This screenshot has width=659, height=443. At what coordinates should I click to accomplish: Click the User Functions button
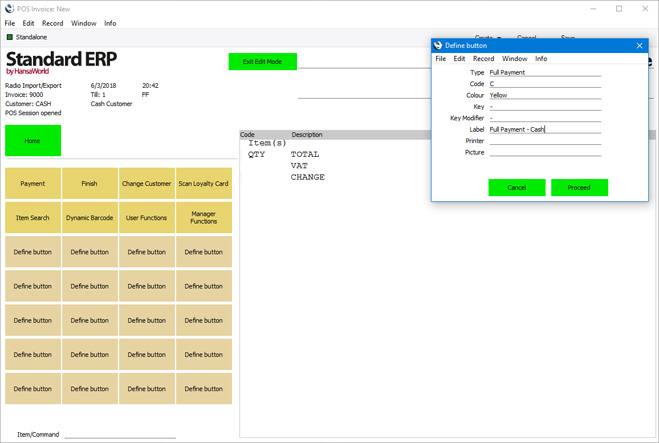click(x=147, y=217)
